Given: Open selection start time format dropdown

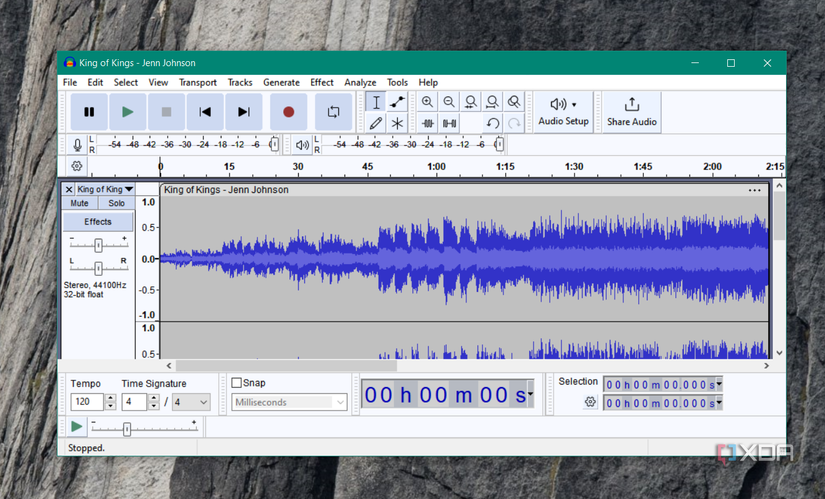Looking at the screenshot, I should (x=719, y=384).
